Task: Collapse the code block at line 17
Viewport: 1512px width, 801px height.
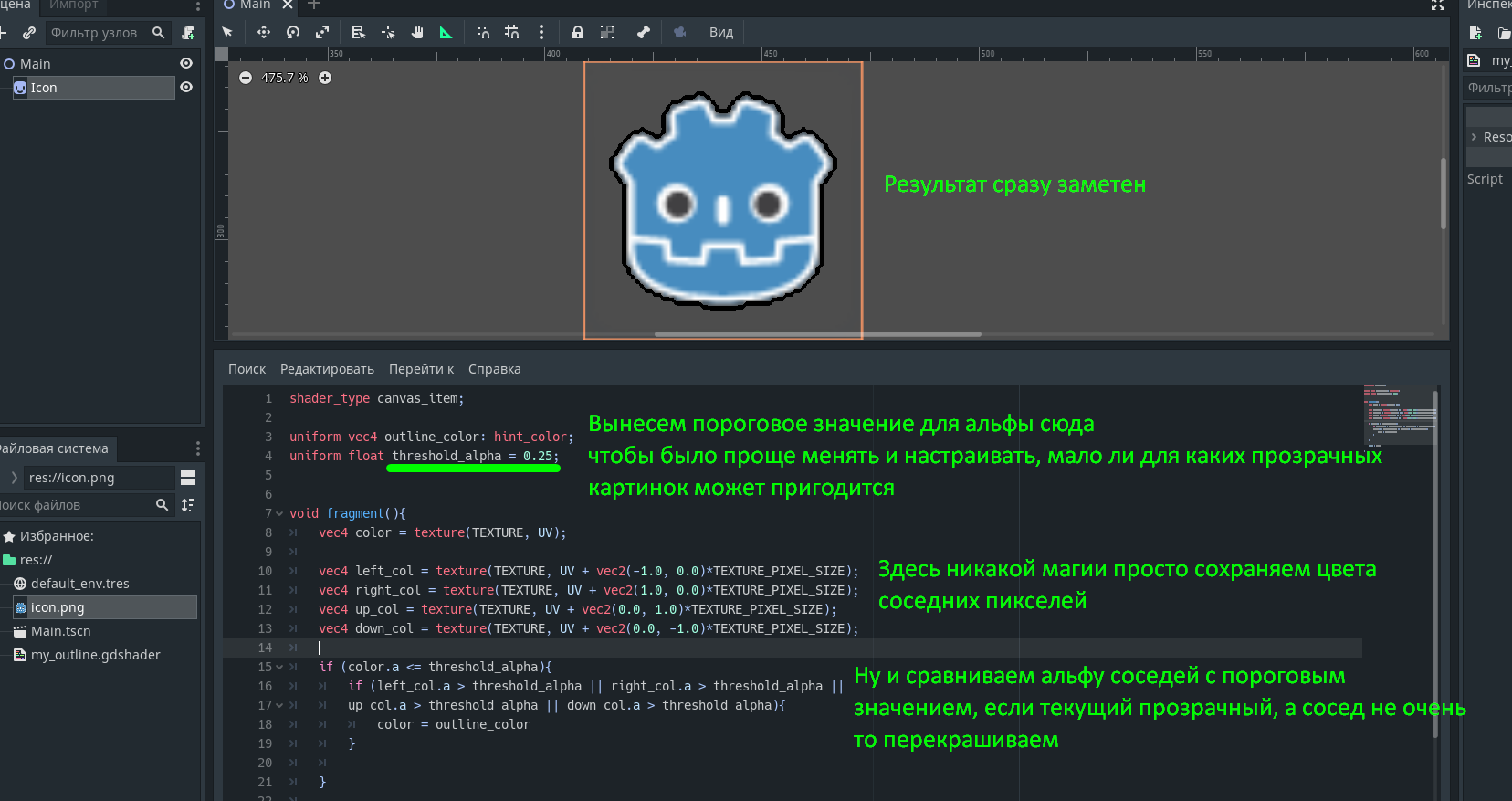Action: pyautogui.click(x=279, y=705)
